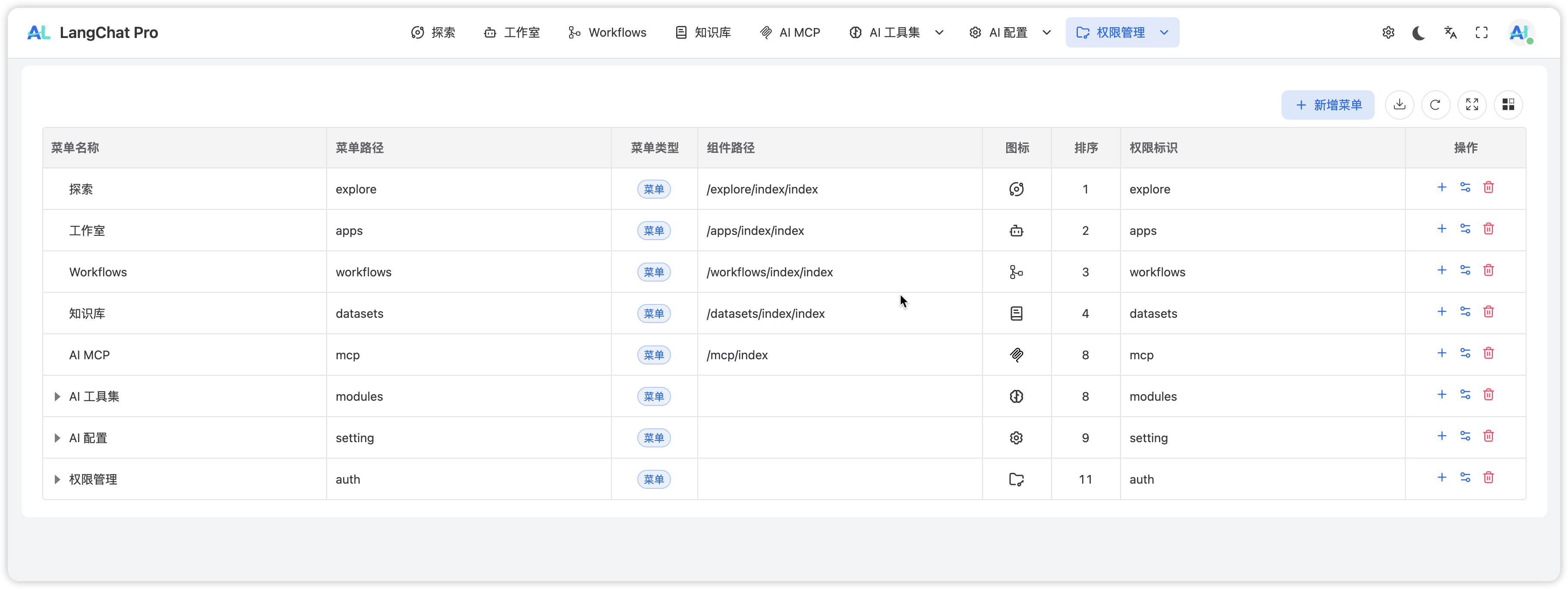Viewport: 1568px width, 589px height.
Task: Click the preferences gear icon in header
Action: tap(1388, 33)
